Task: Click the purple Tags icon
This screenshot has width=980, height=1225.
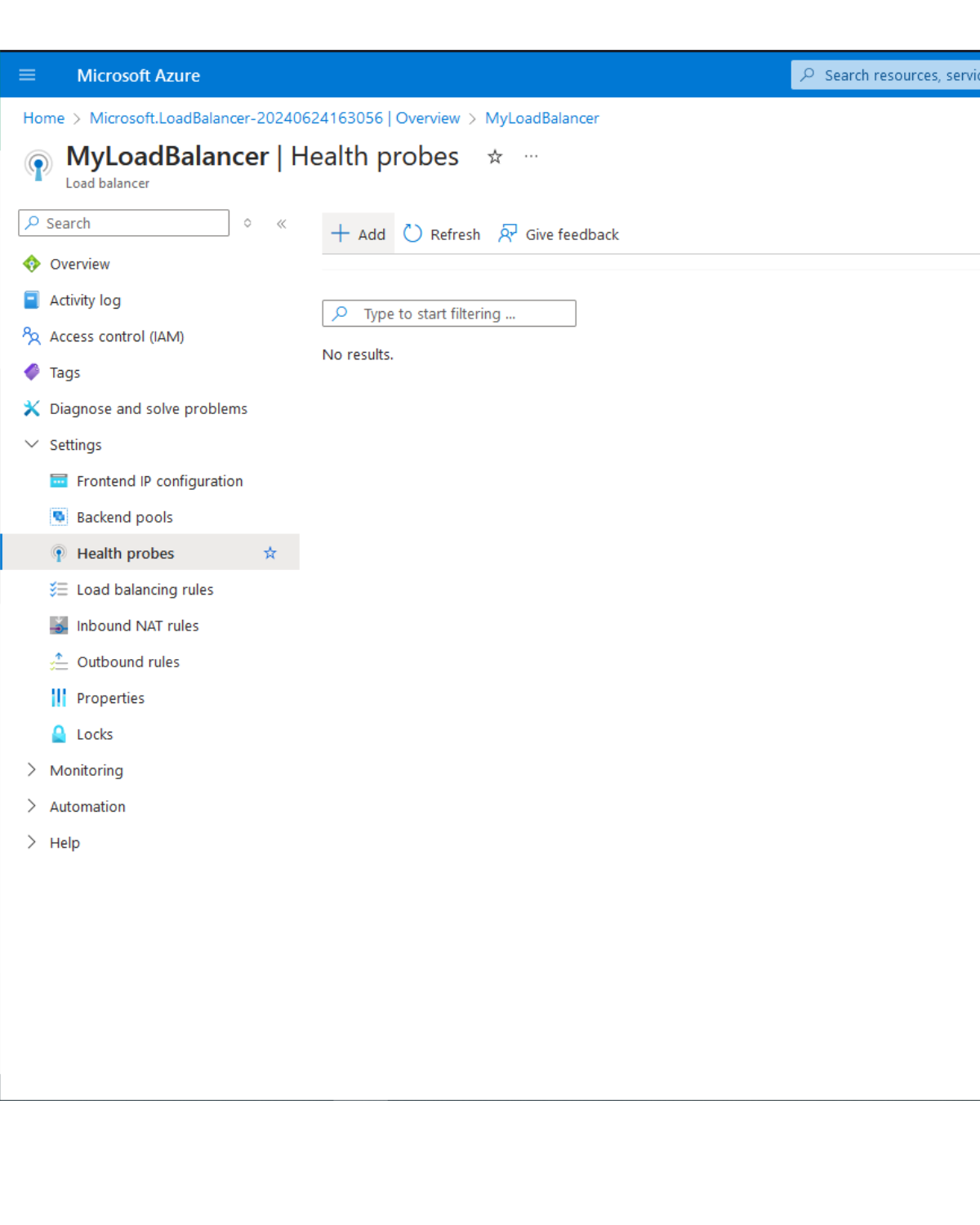Action: pyautogui.click(x=31, y=372)
